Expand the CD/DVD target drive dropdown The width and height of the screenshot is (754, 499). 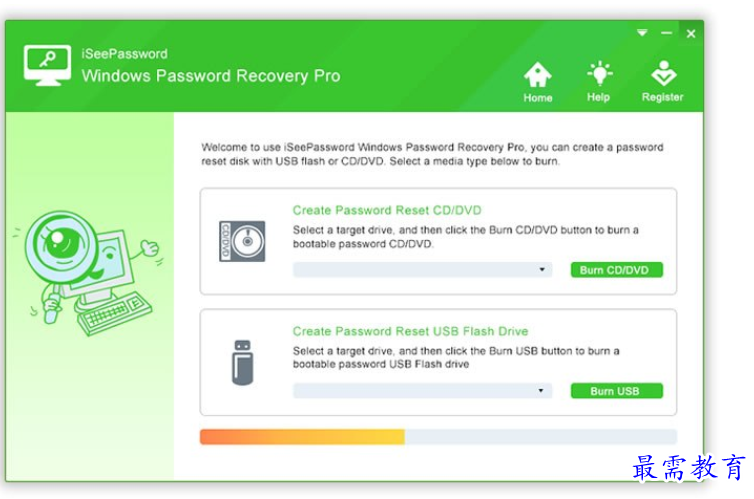(423, 270)
